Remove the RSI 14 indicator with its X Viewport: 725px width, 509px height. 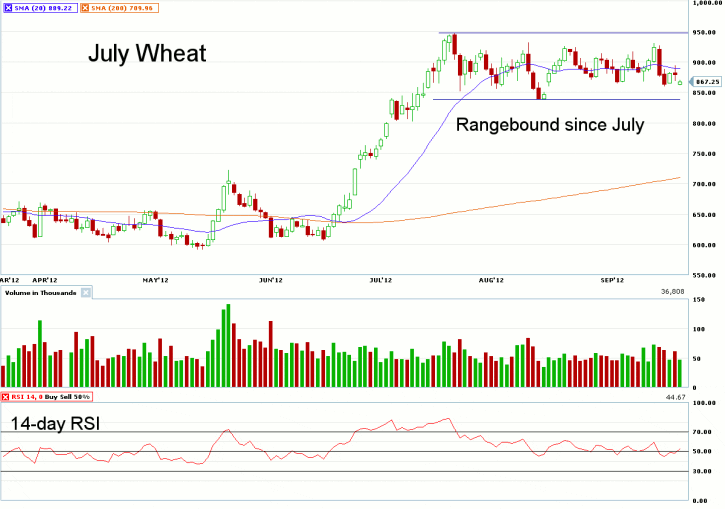(6, 398)
